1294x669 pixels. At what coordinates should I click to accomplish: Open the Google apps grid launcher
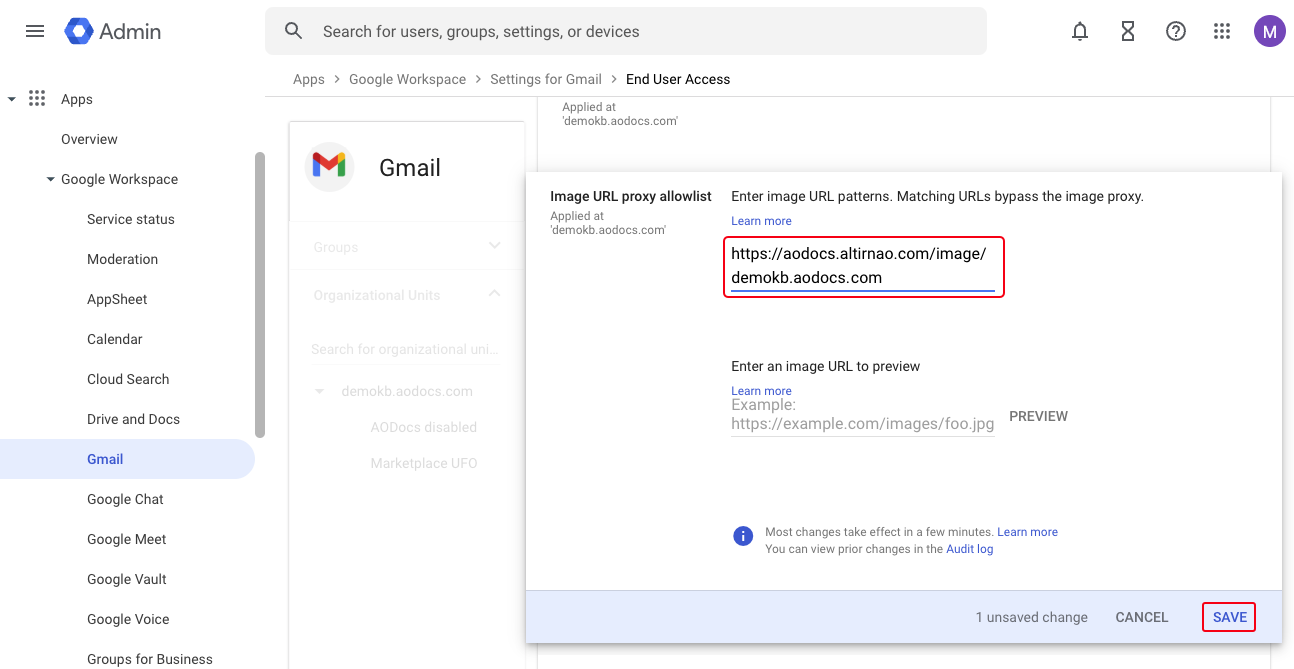click(x=1222, y=31)
